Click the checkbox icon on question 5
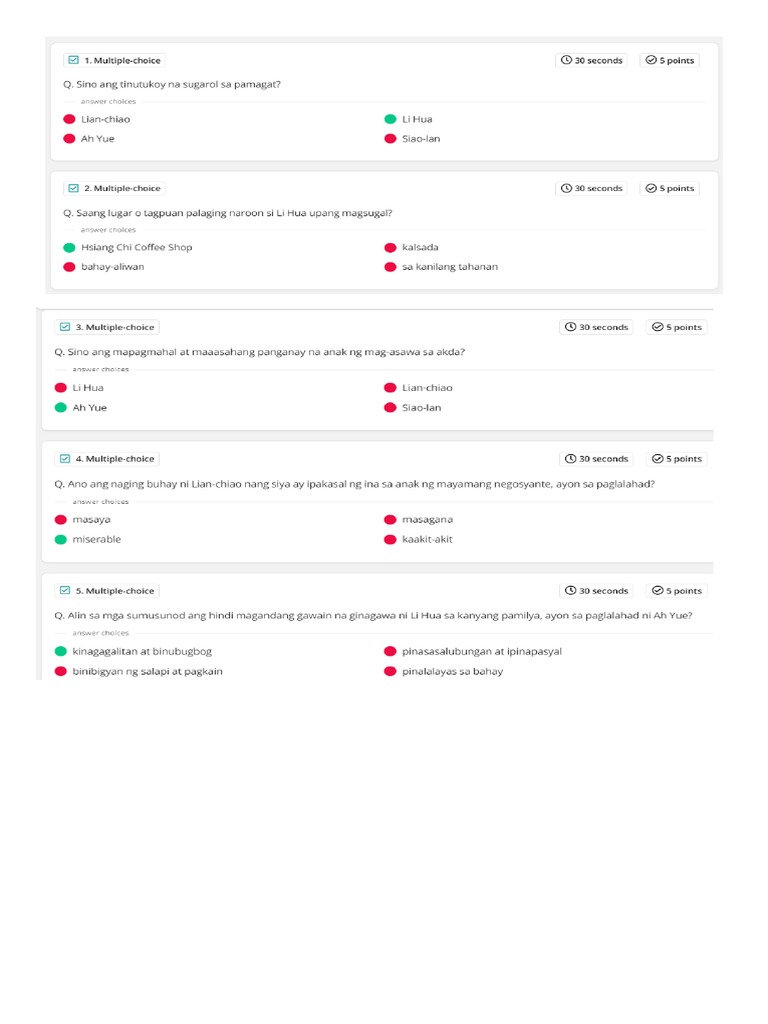 pos(65,591)
